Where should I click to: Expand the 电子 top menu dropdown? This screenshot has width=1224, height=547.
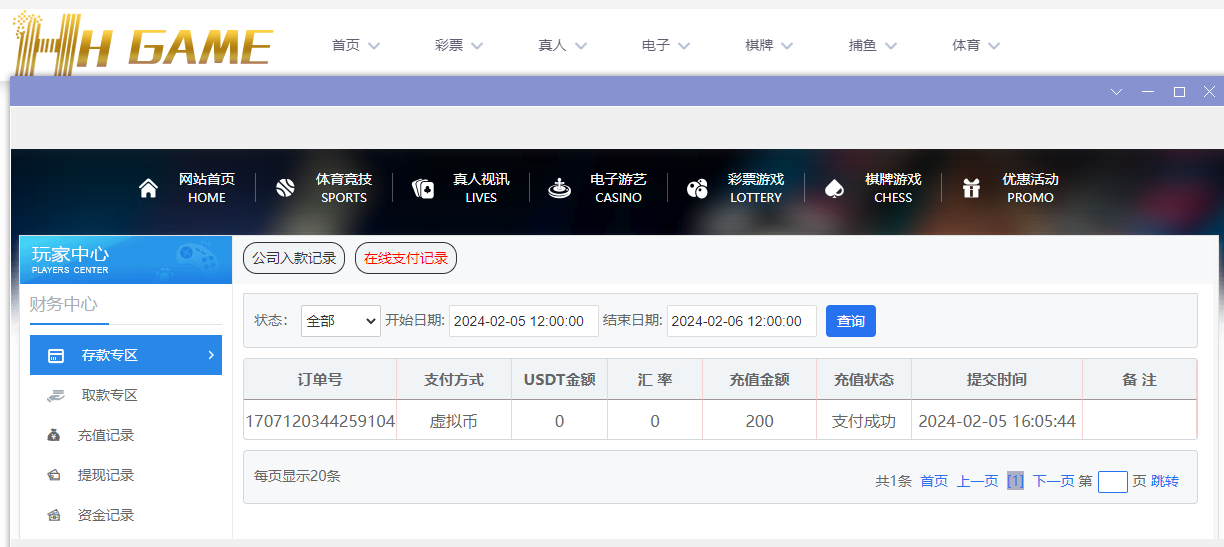[x=666, y=45]
